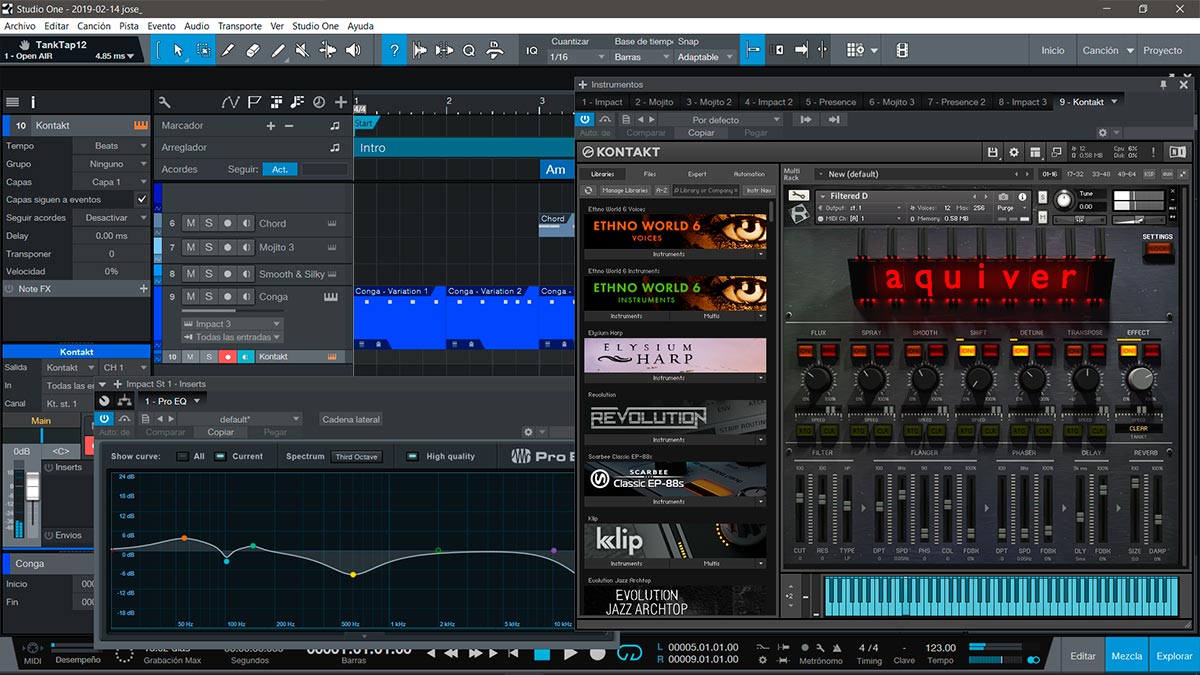Switch to 1 - Impact instrument tab
This screenshot has width=1200, height=675.
click(603, 102)
